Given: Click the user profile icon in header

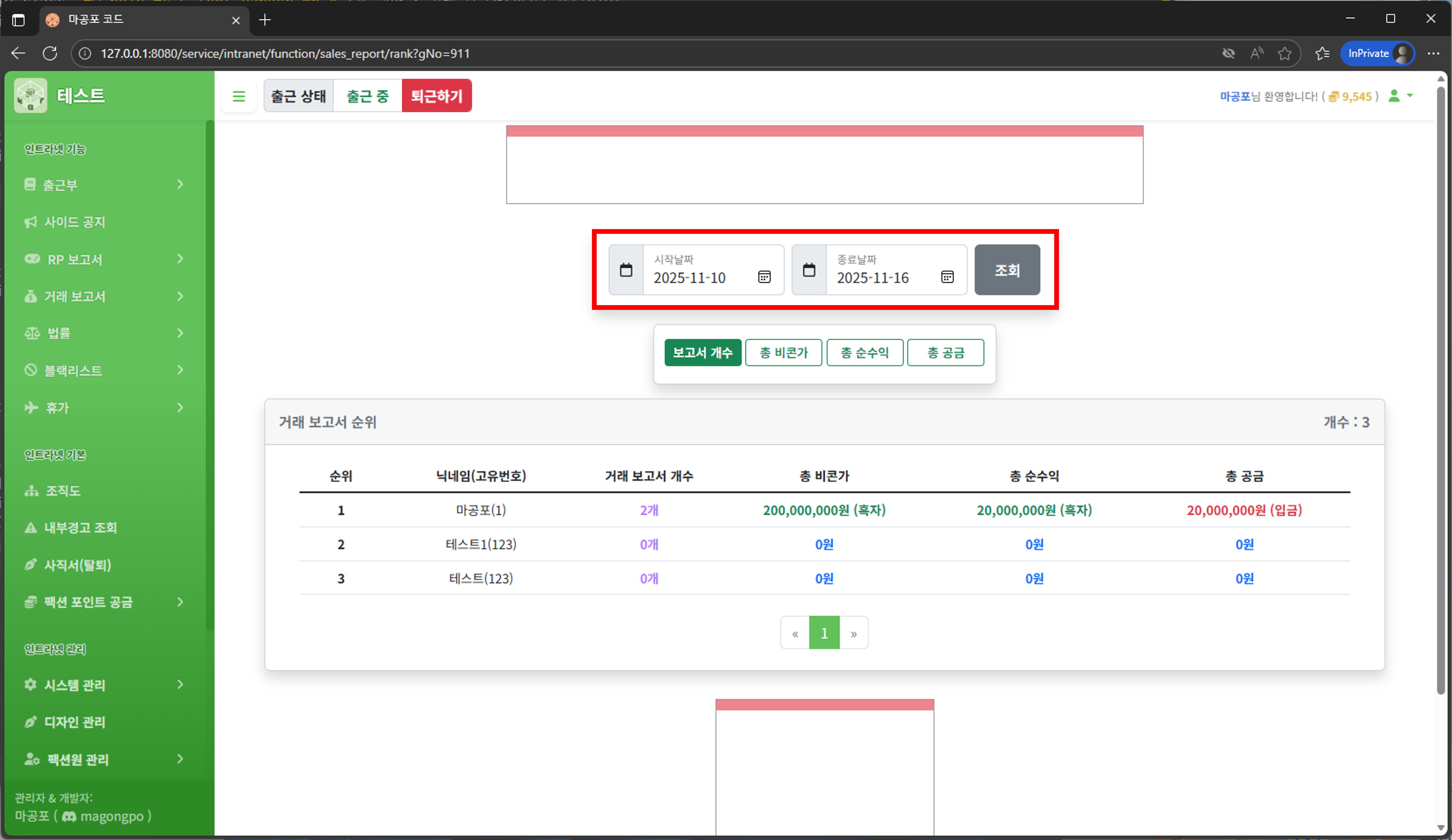Looking at the screenshot, I should click(1394, 96).
